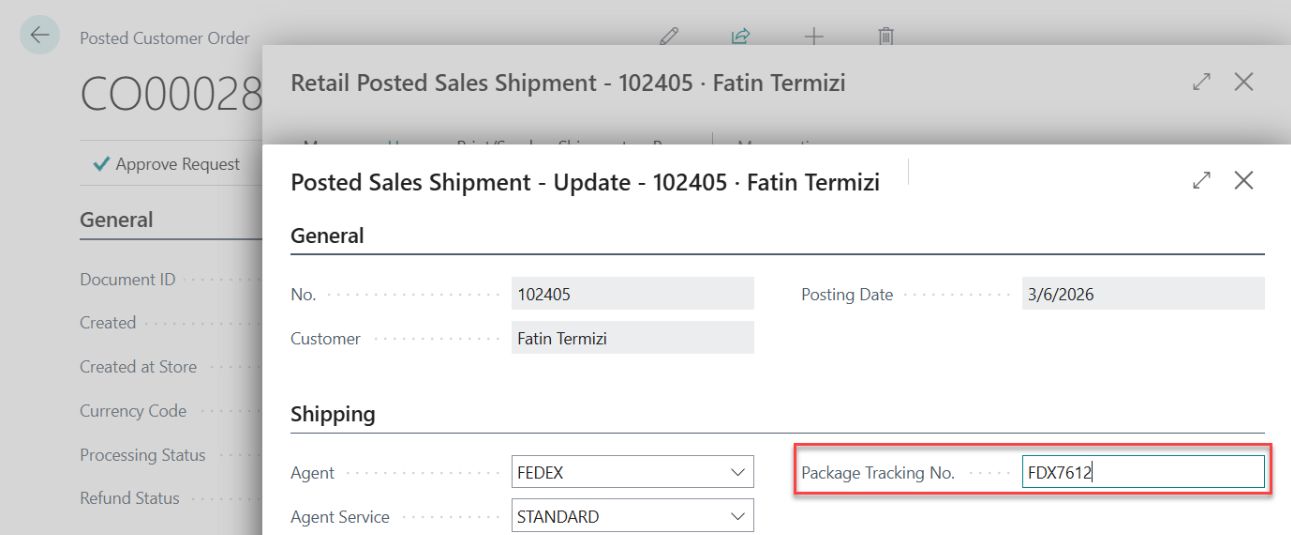Click the trash delete icon
Viewport: 1291px width, 535px height.
[886, 37]
